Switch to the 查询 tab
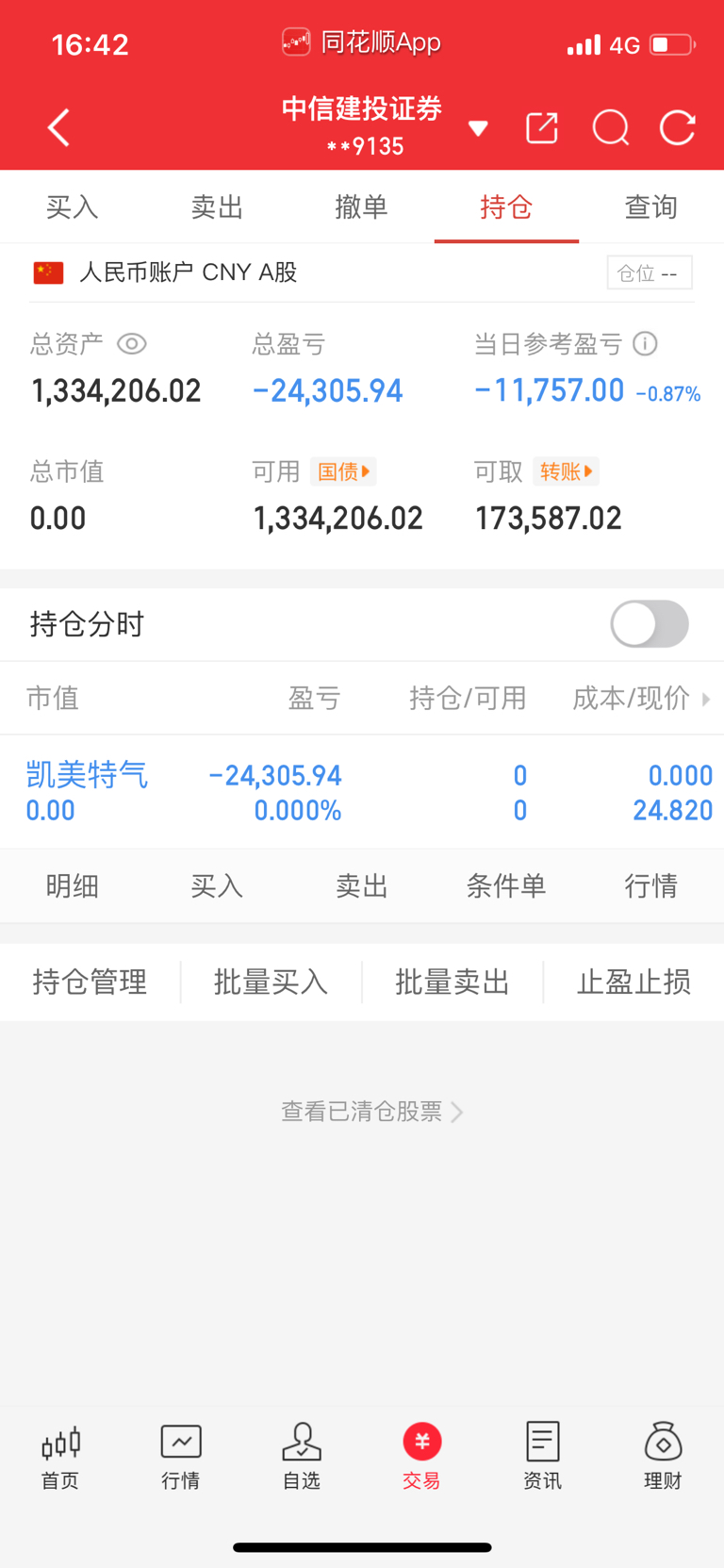 pos(651,206)
